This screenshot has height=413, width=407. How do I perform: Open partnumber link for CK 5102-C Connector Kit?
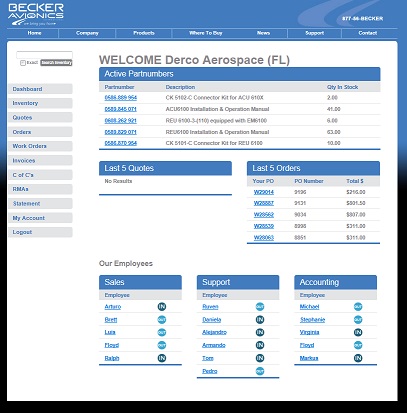click(x=121, y=98)
